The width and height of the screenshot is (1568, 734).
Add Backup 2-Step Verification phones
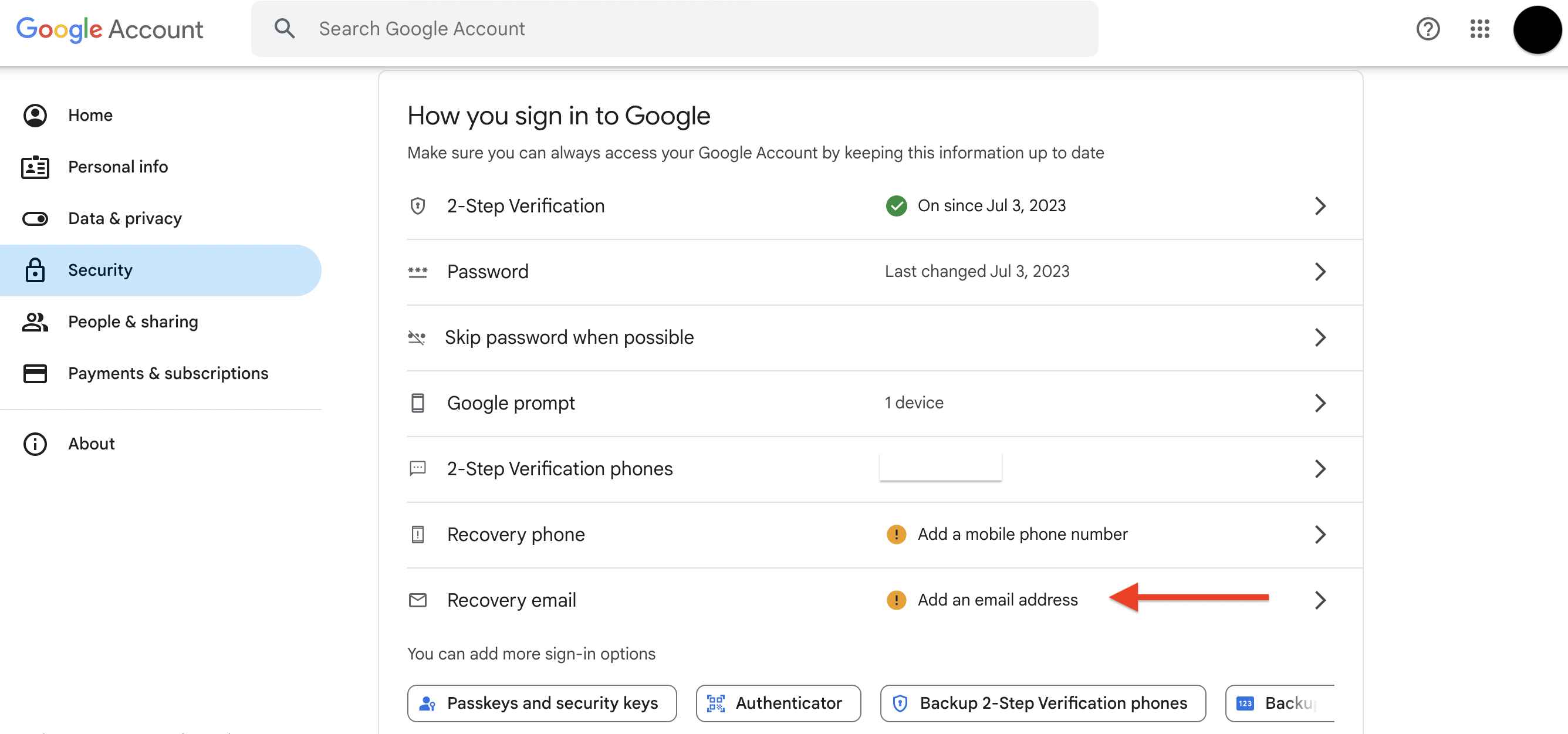click(x=1043, y=703)
